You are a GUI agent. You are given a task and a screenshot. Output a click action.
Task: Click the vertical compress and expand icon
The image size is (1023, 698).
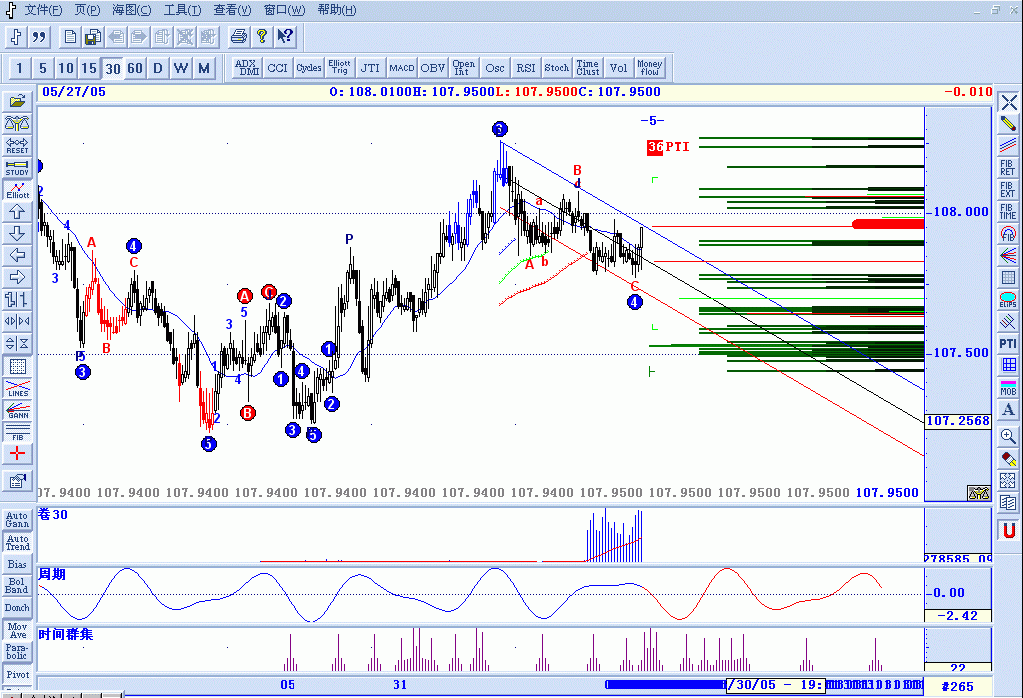click(17, 343)
